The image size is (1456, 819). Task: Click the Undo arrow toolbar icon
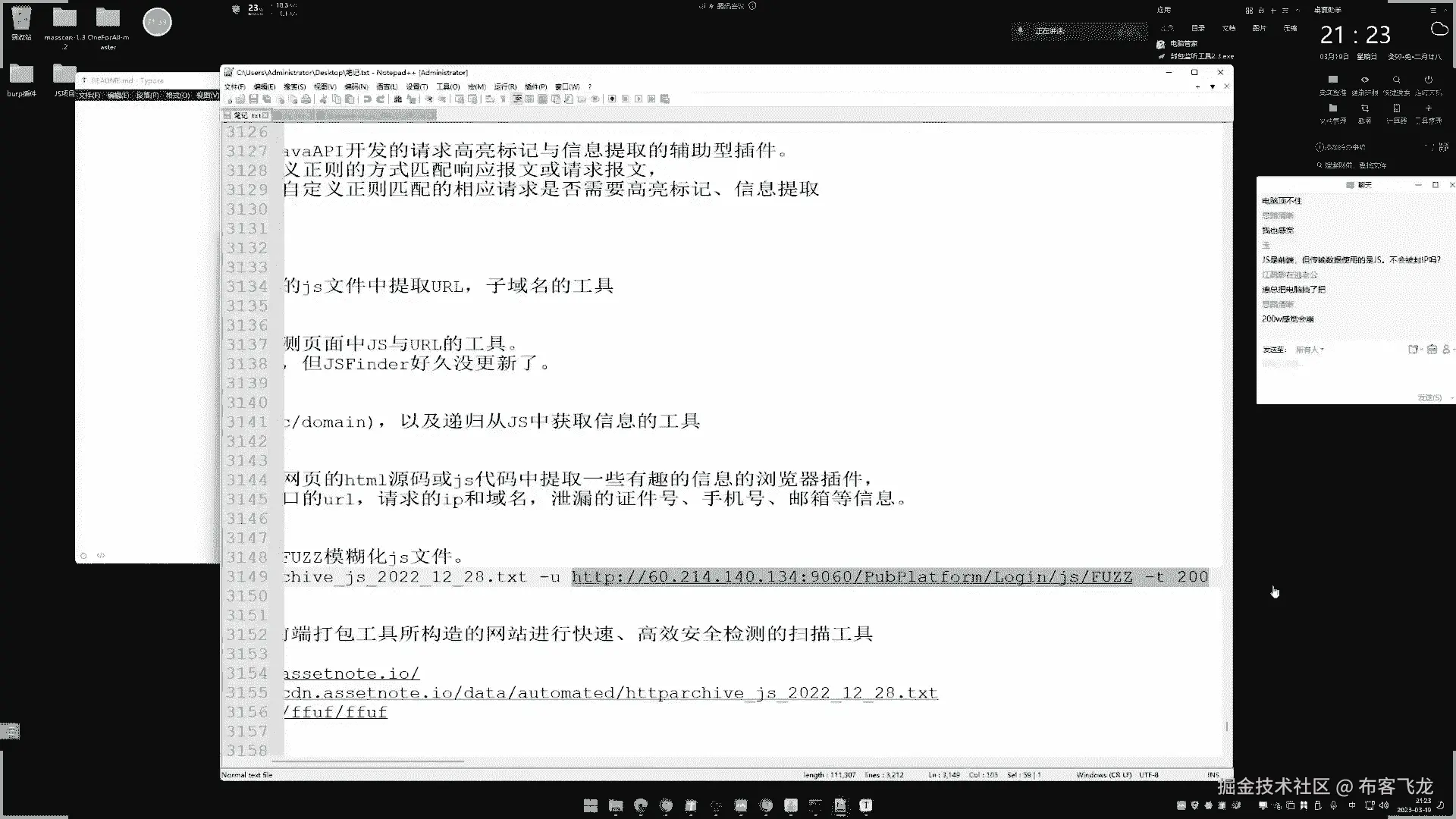tap(367, 99)
